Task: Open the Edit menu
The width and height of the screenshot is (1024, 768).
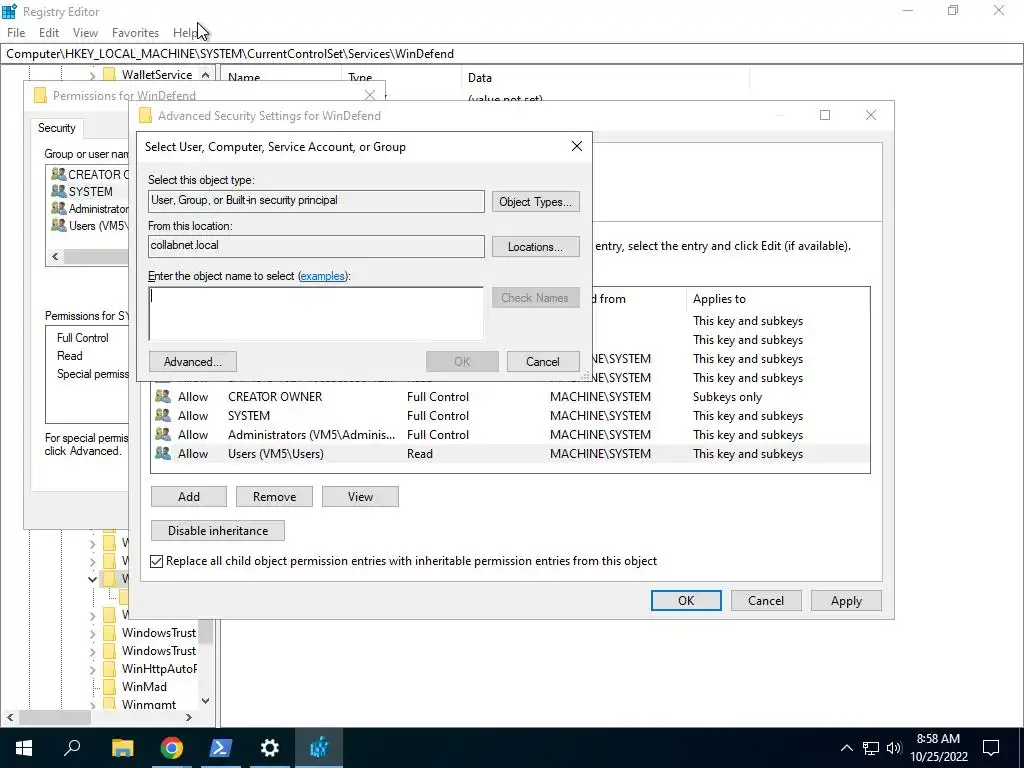Action: pyautogui.click(x=49, y=33)
